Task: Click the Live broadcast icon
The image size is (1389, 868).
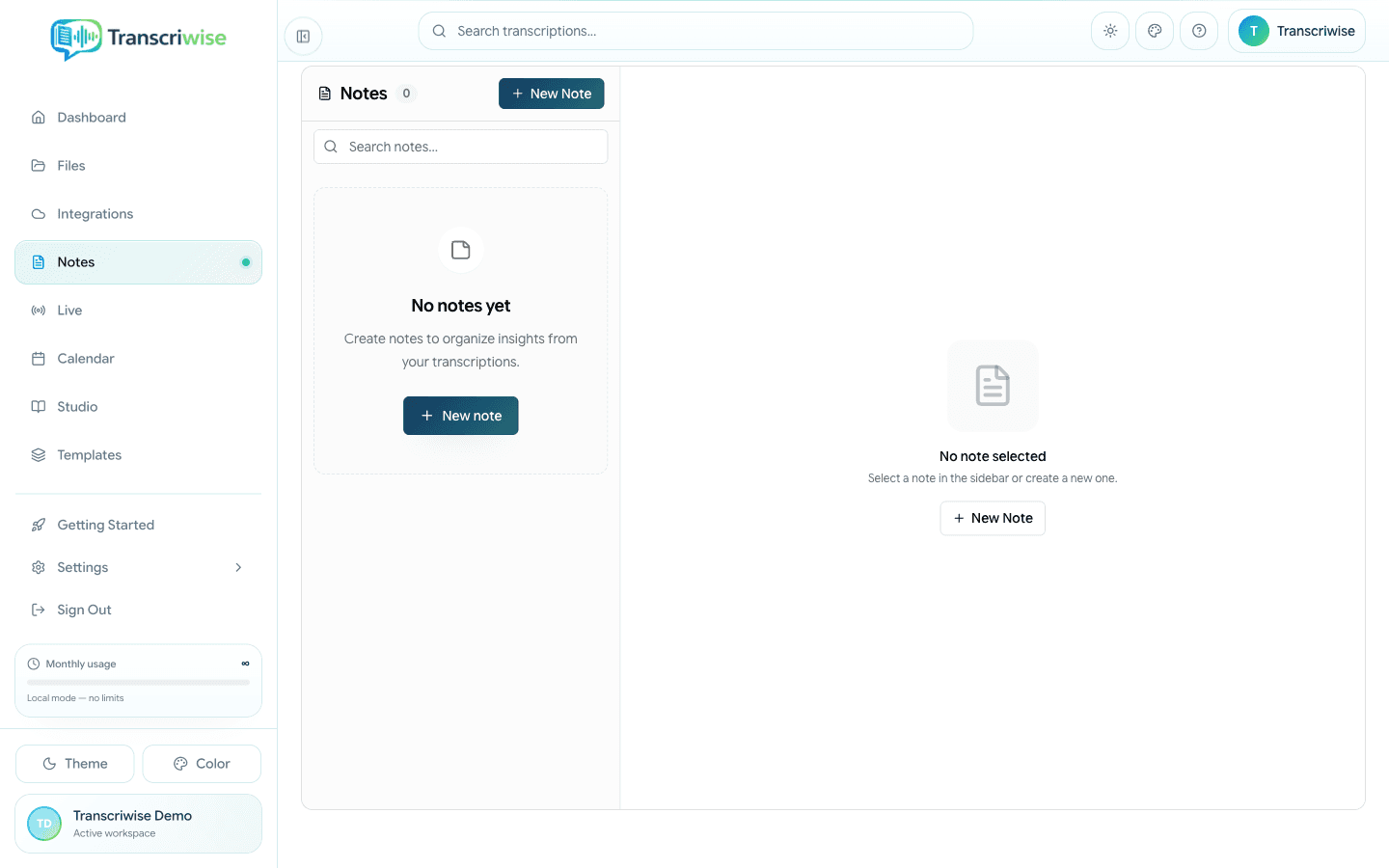Action: click(39, 311)
